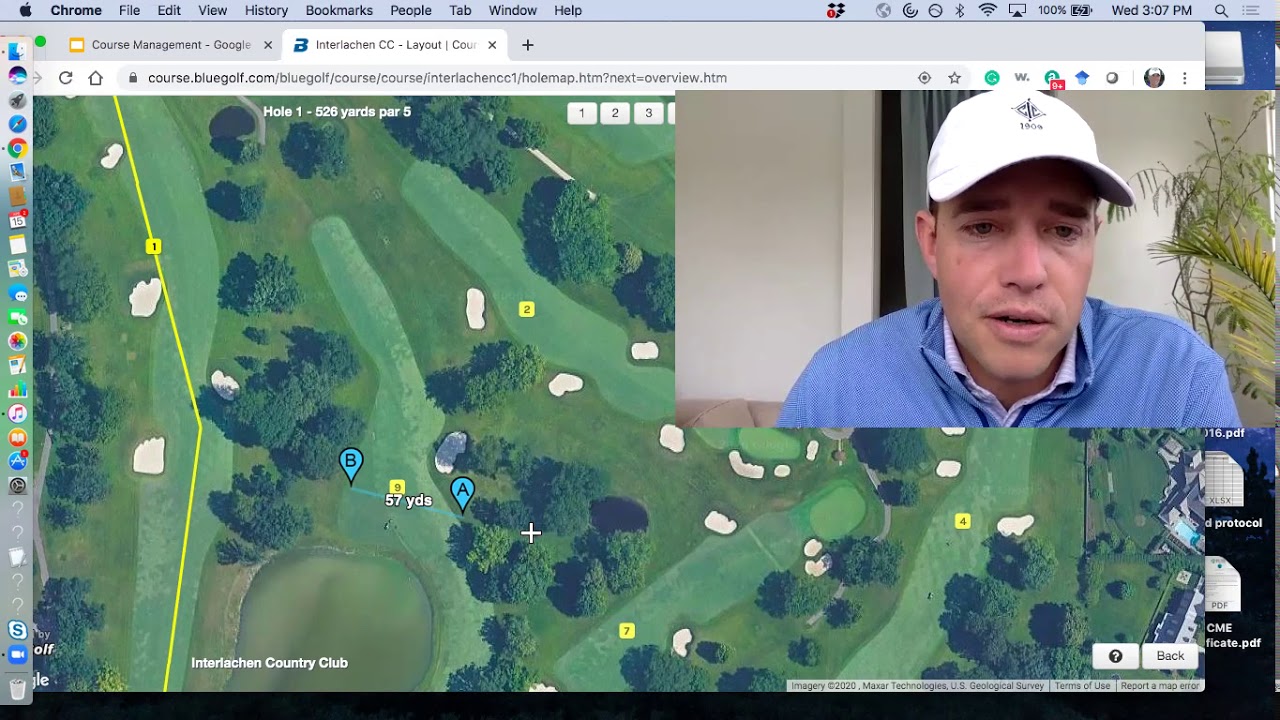This screenshot has width=1280, height=720.
Task: Open the File menu
Action: pyautogui.click(x=129, y=11)
